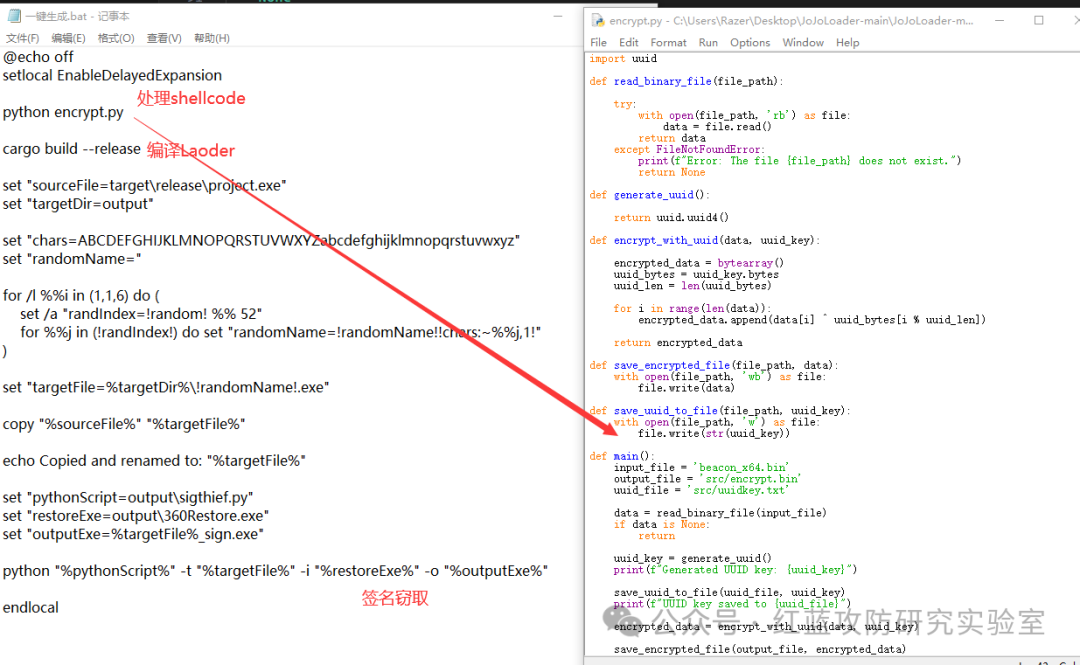
Task: Open Window menu in IDLE editor
Action: [x=802, y=43]
